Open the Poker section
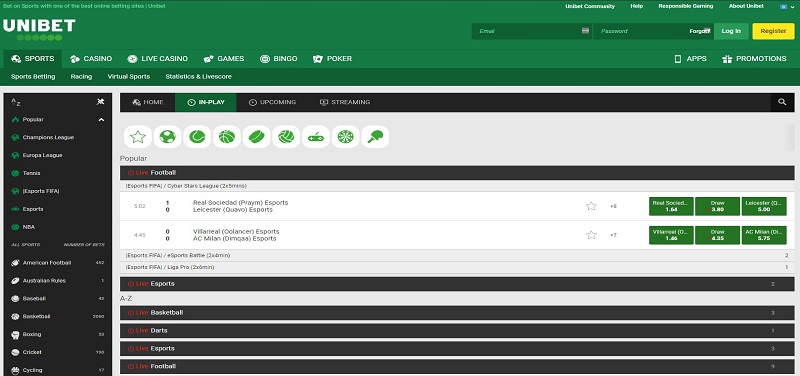This screenshot has width=800, height=376. [332, 59]
